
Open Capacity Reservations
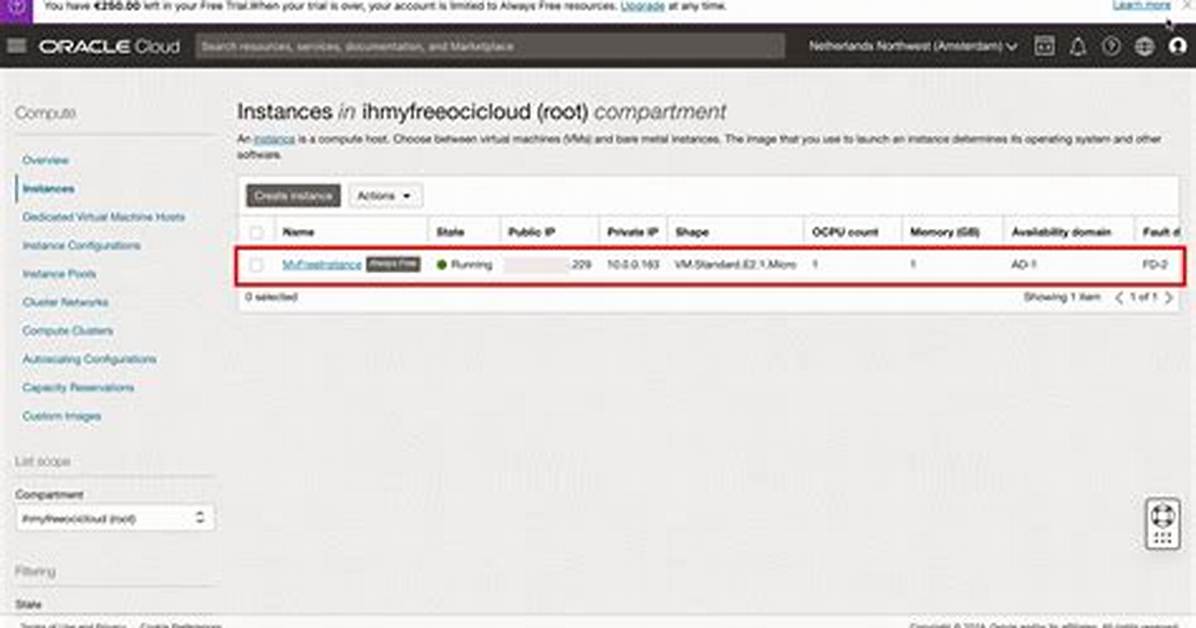point(79,388)
